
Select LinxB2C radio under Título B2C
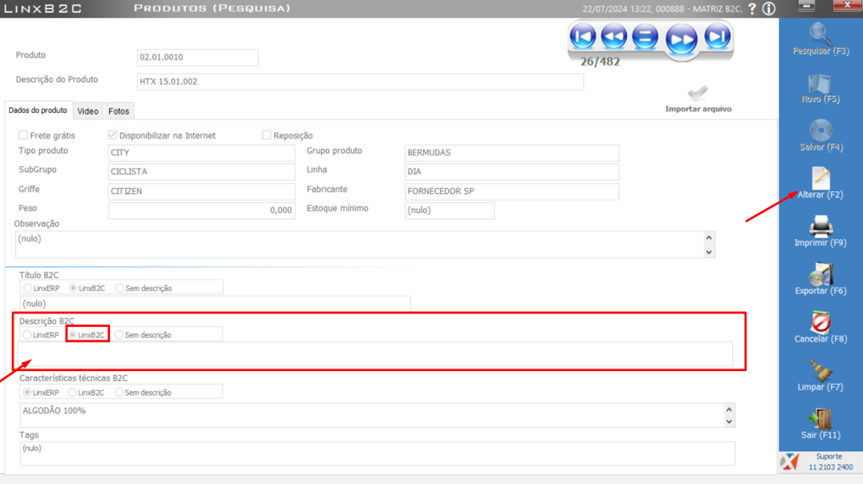[x=73, y=288]
